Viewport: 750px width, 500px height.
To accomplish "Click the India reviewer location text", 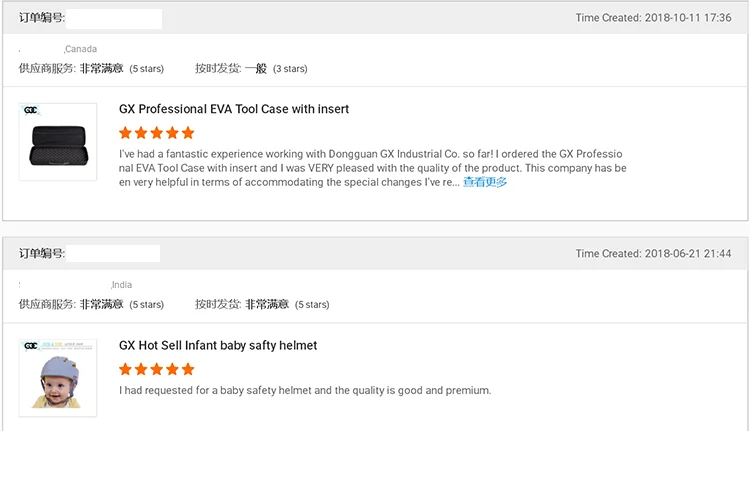I will pyautogui.click(x=122, y=285).
